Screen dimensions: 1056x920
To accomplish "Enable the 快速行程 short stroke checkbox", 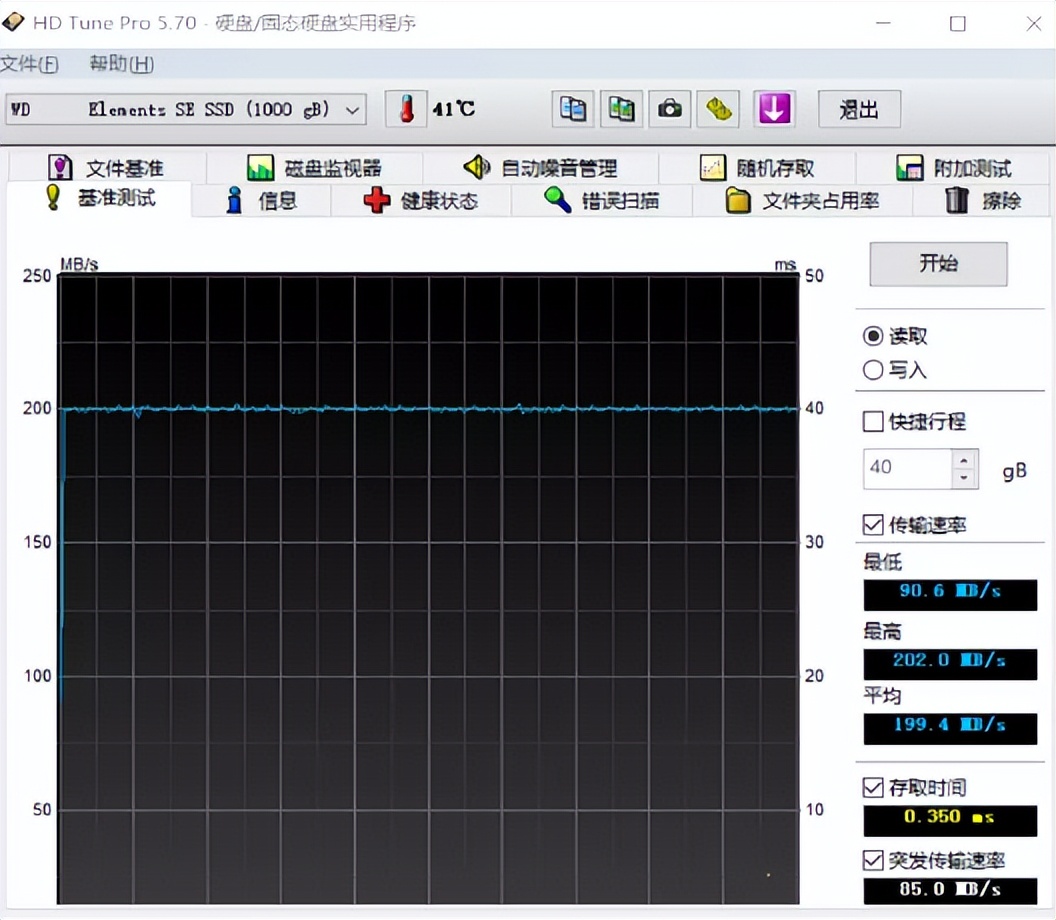I will 872,421.
